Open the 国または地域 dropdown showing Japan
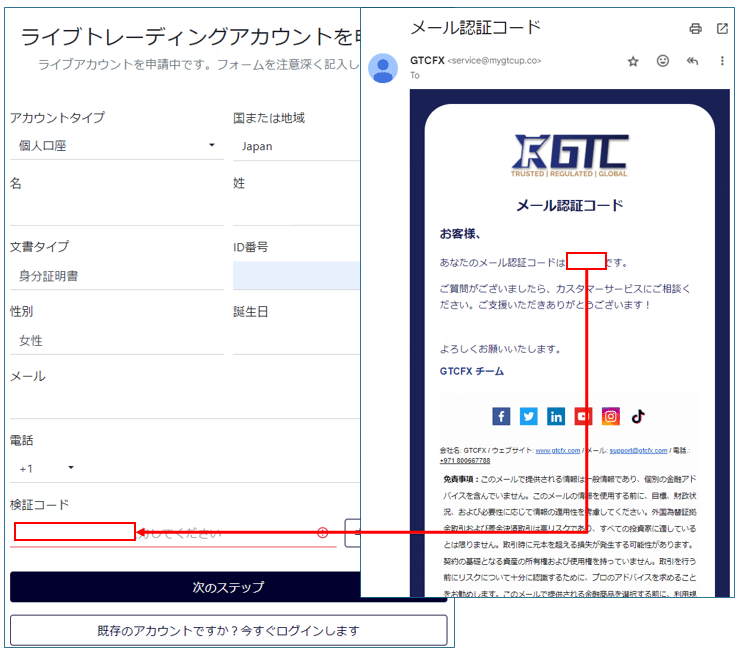740x657 pixels. click(x=296, y=146)
